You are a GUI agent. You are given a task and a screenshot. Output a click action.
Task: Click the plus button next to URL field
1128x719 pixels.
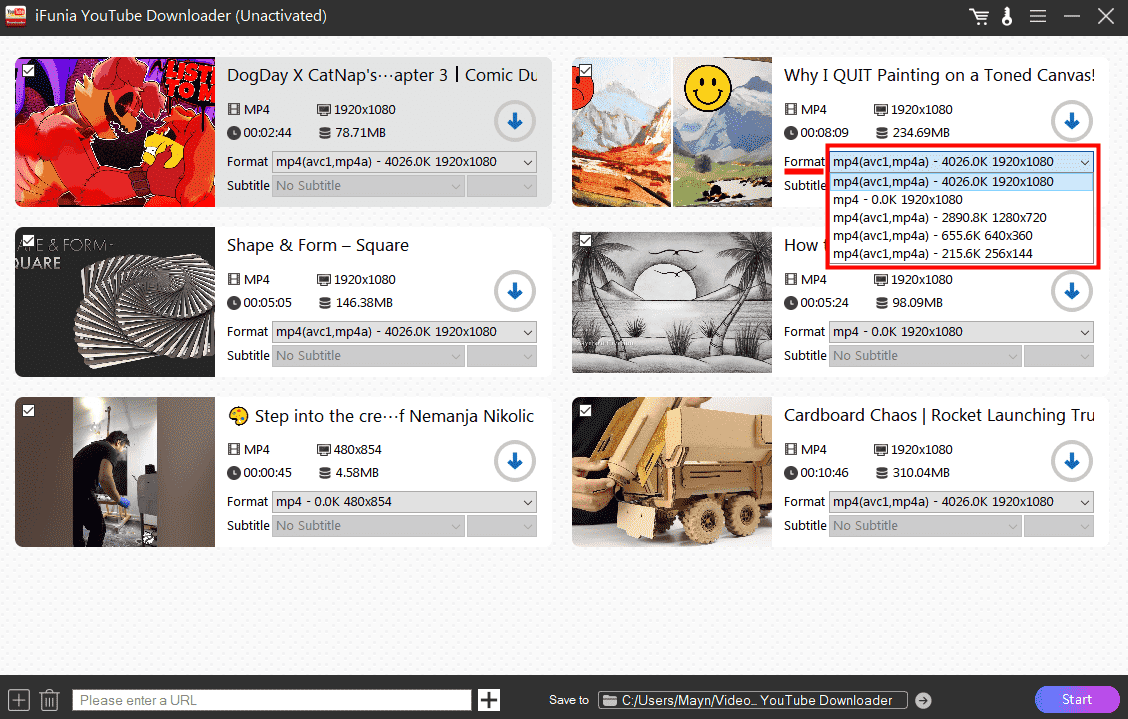(x=489, y=700)
